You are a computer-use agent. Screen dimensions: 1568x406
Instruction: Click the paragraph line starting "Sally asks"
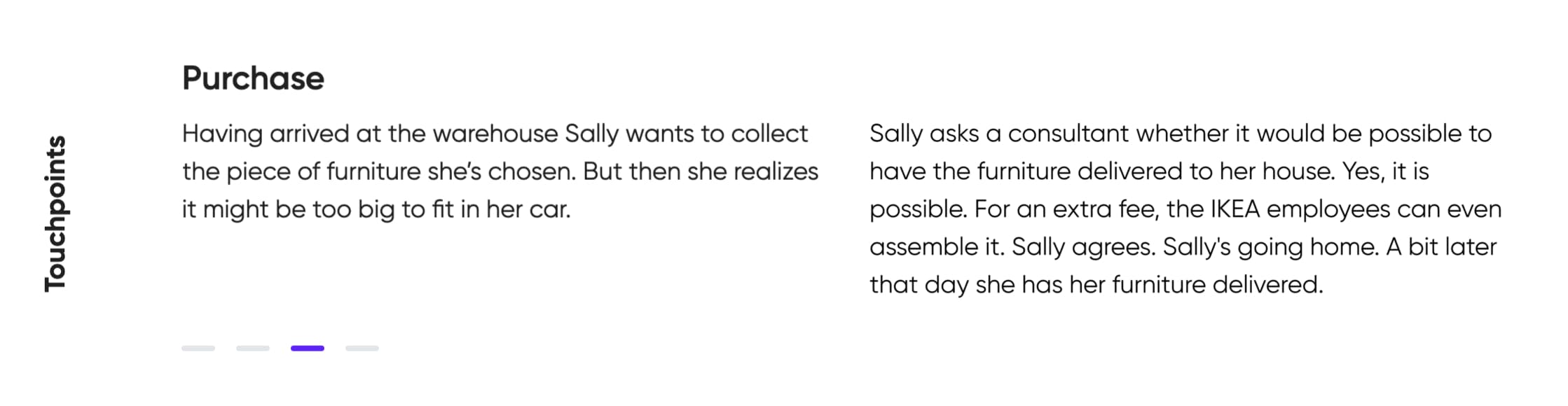click(1180, 134)
